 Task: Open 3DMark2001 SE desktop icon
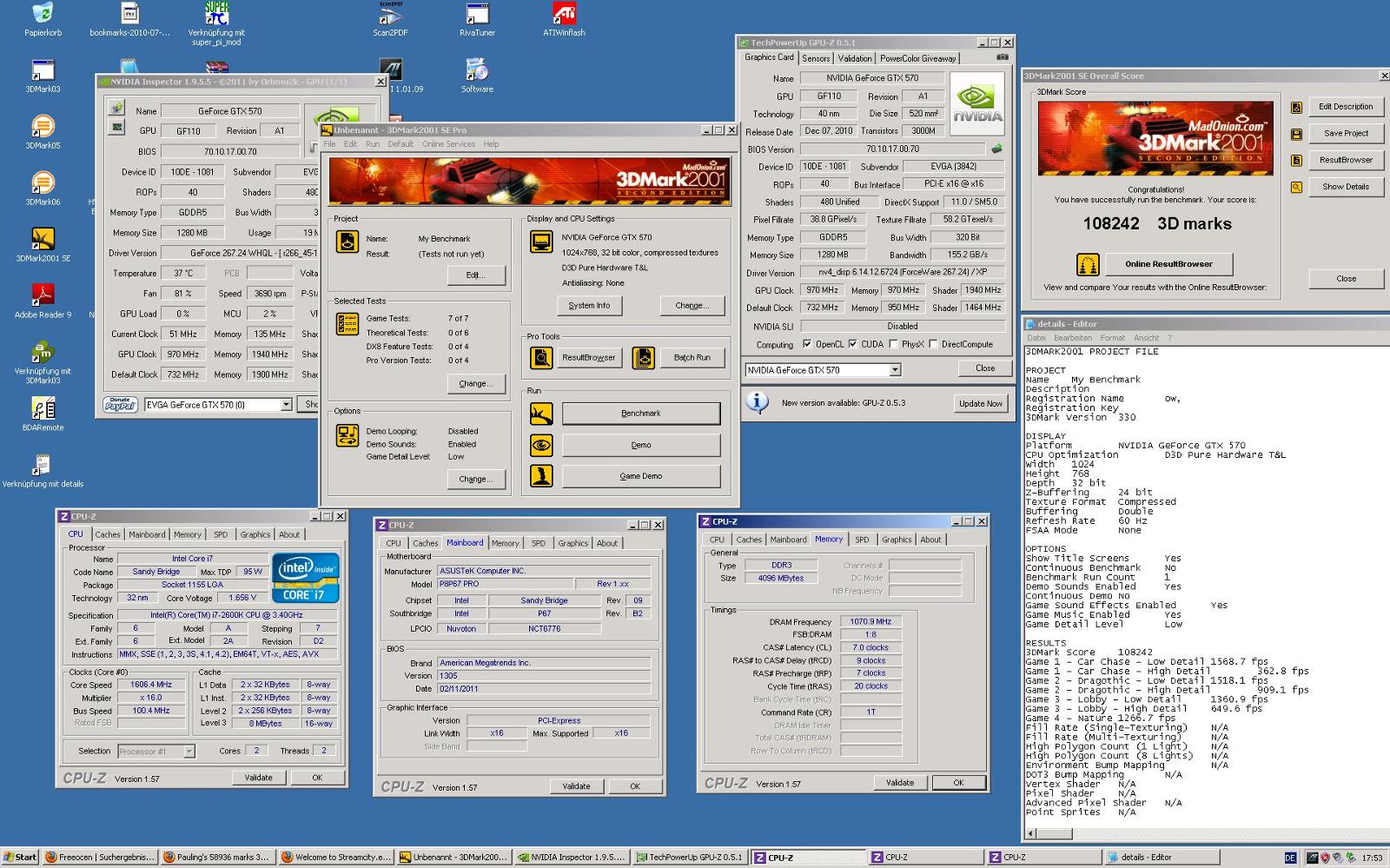[43, 240]
